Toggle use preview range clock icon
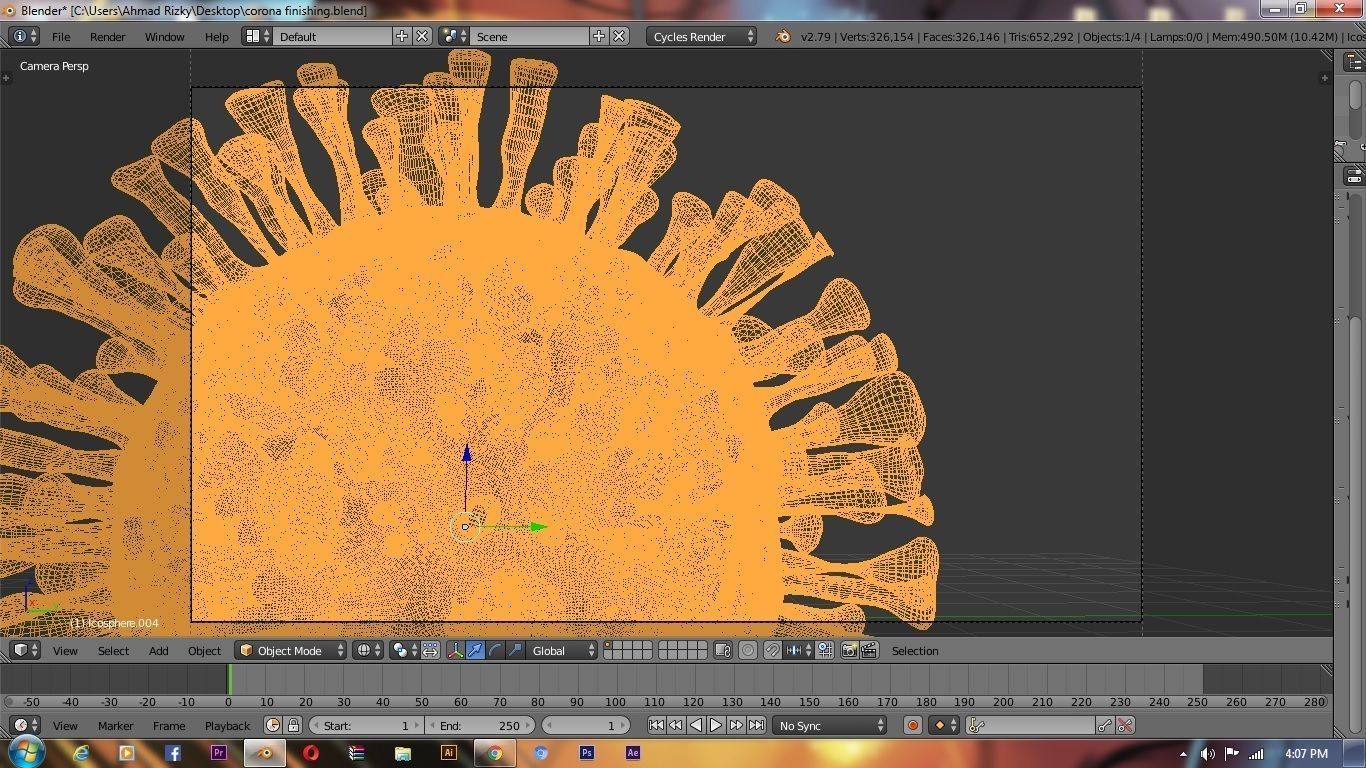Screen dimensions: 1366x768 273,725
